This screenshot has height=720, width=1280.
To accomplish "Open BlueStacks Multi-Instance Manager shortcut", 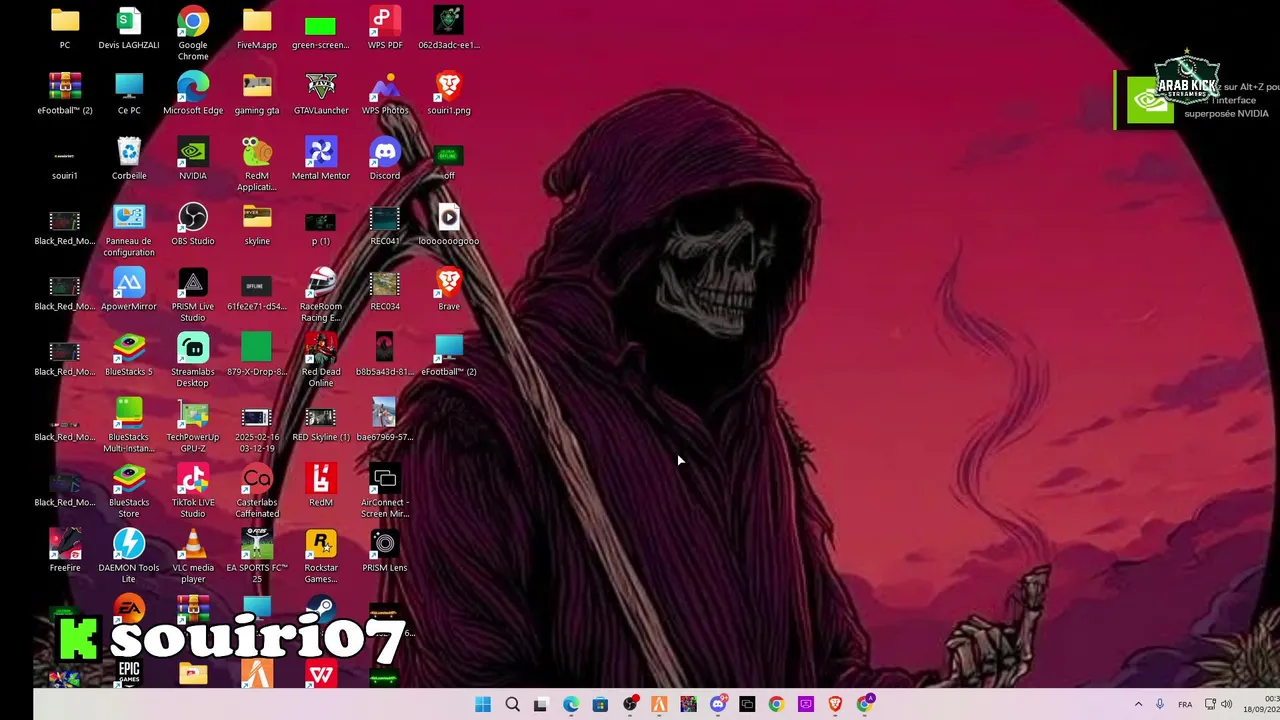I will [129, 426].
